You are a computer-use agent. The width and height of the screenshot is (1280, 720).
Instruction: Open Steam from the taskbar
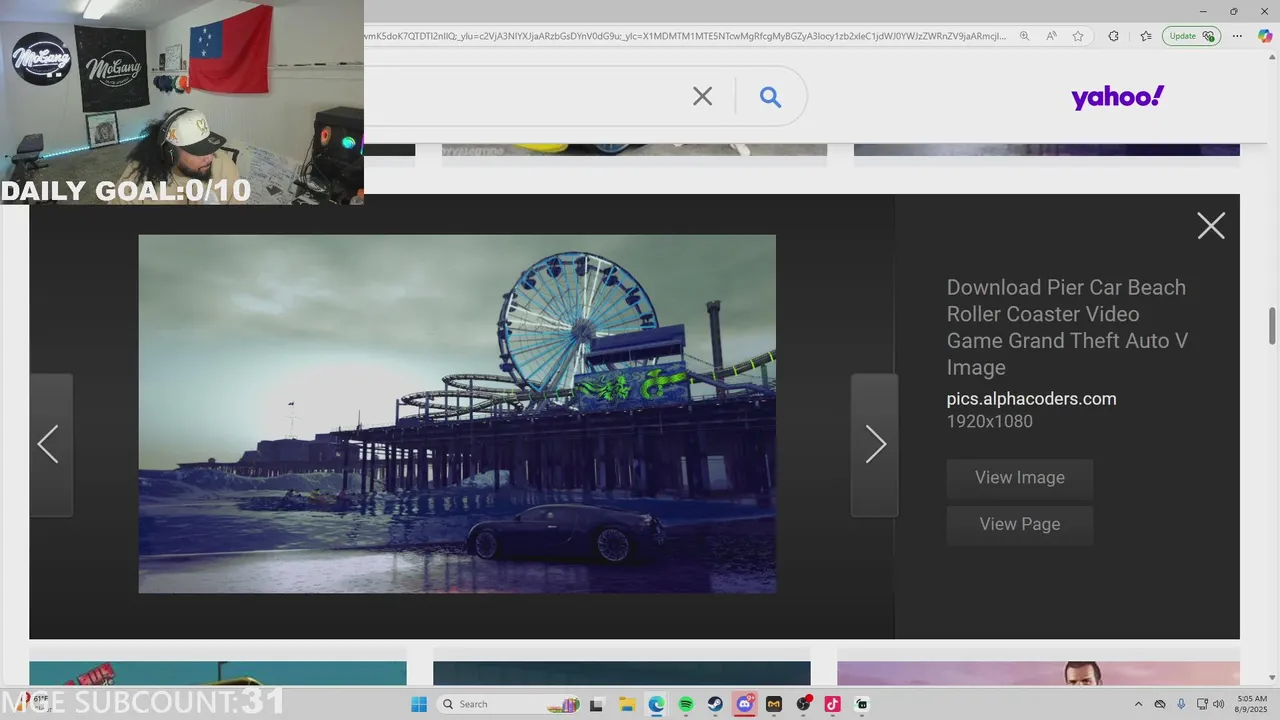pos(715,704)
